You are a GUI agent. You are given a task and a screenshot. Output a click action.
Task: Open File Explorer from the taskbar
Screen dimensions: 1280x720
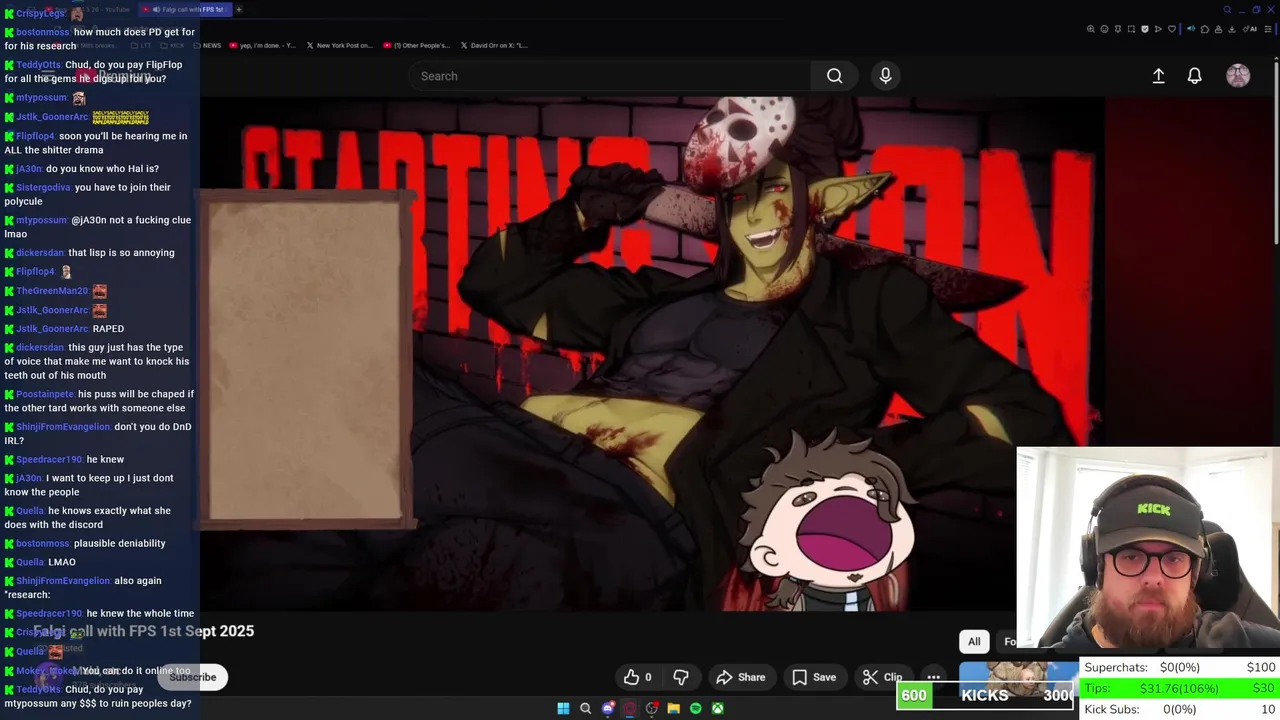point(674,708)
